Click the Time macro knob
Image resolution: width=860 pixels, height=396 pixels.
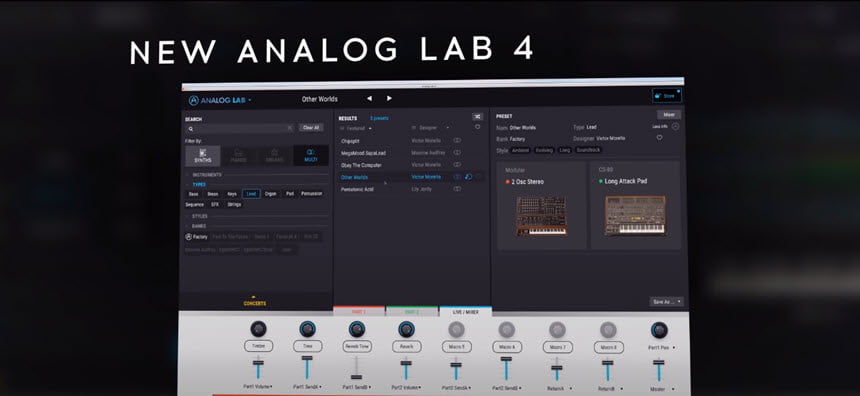(x=307, y=329)
